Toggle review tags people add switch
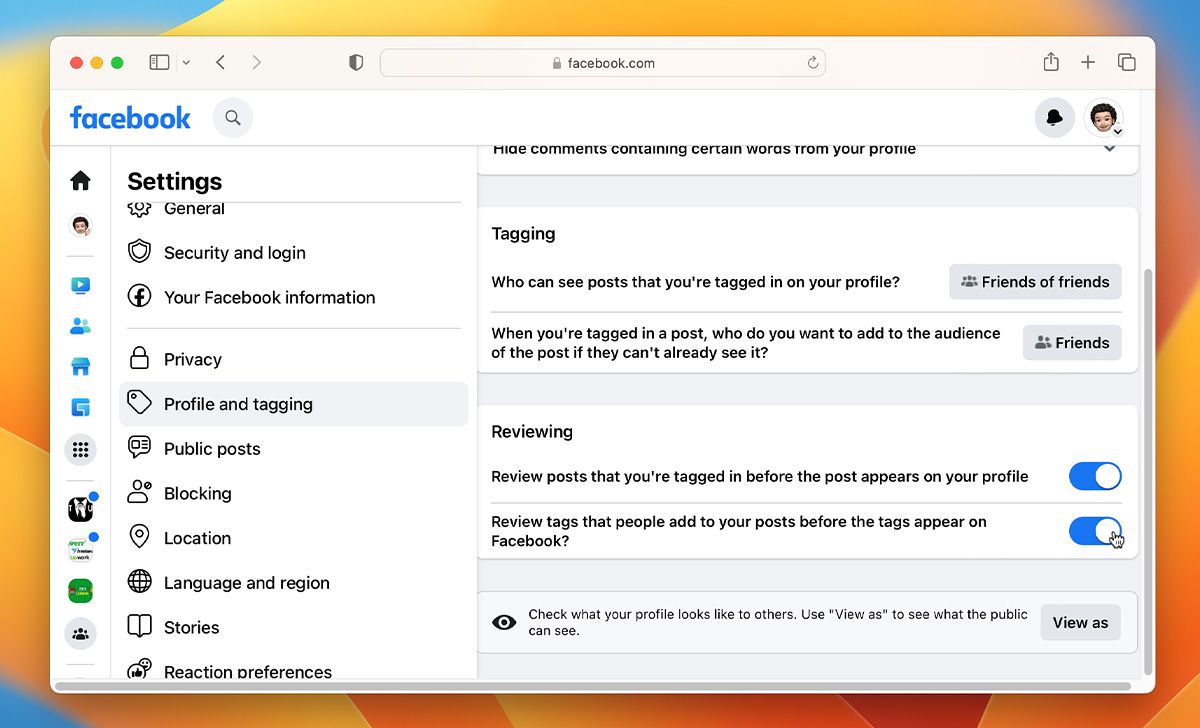This screenshot has width=1200, height=728. (1095, 531)
